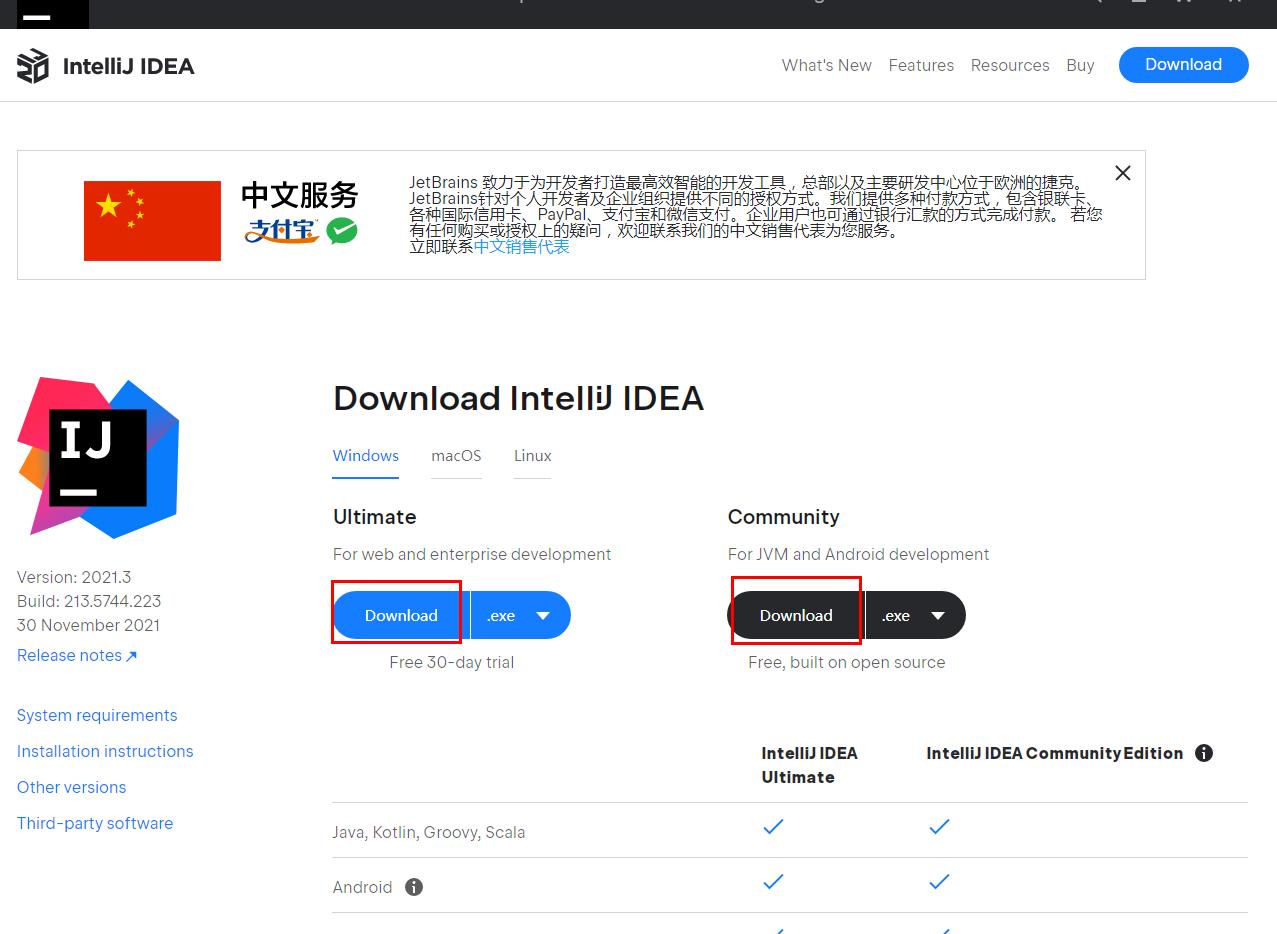The image size is (1277, 934).
Task: Click the WeChat Pay icon in the banner
Action: pyautogui.click(x=342, y=229)
